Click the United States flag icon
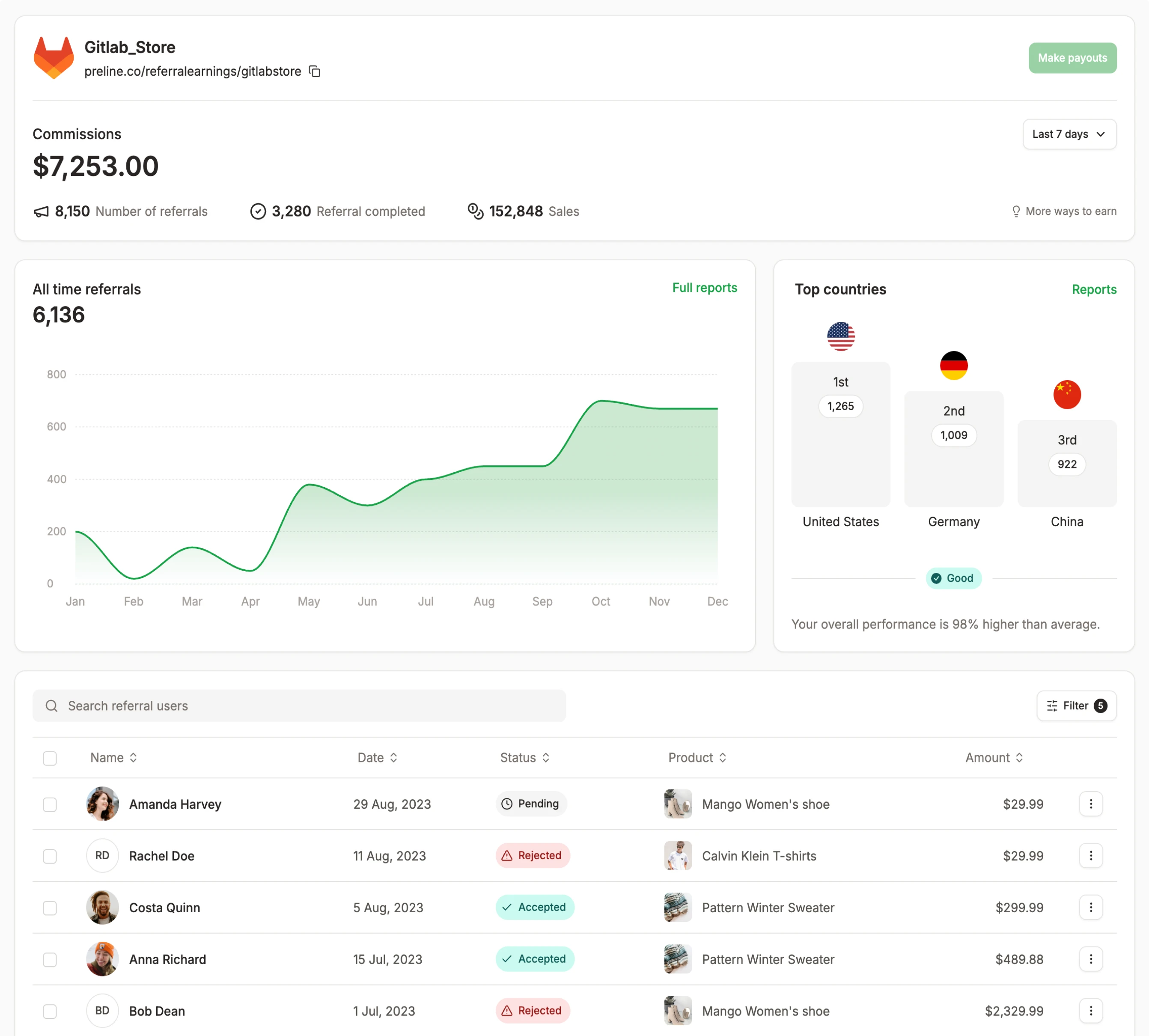 pos(840,336)
